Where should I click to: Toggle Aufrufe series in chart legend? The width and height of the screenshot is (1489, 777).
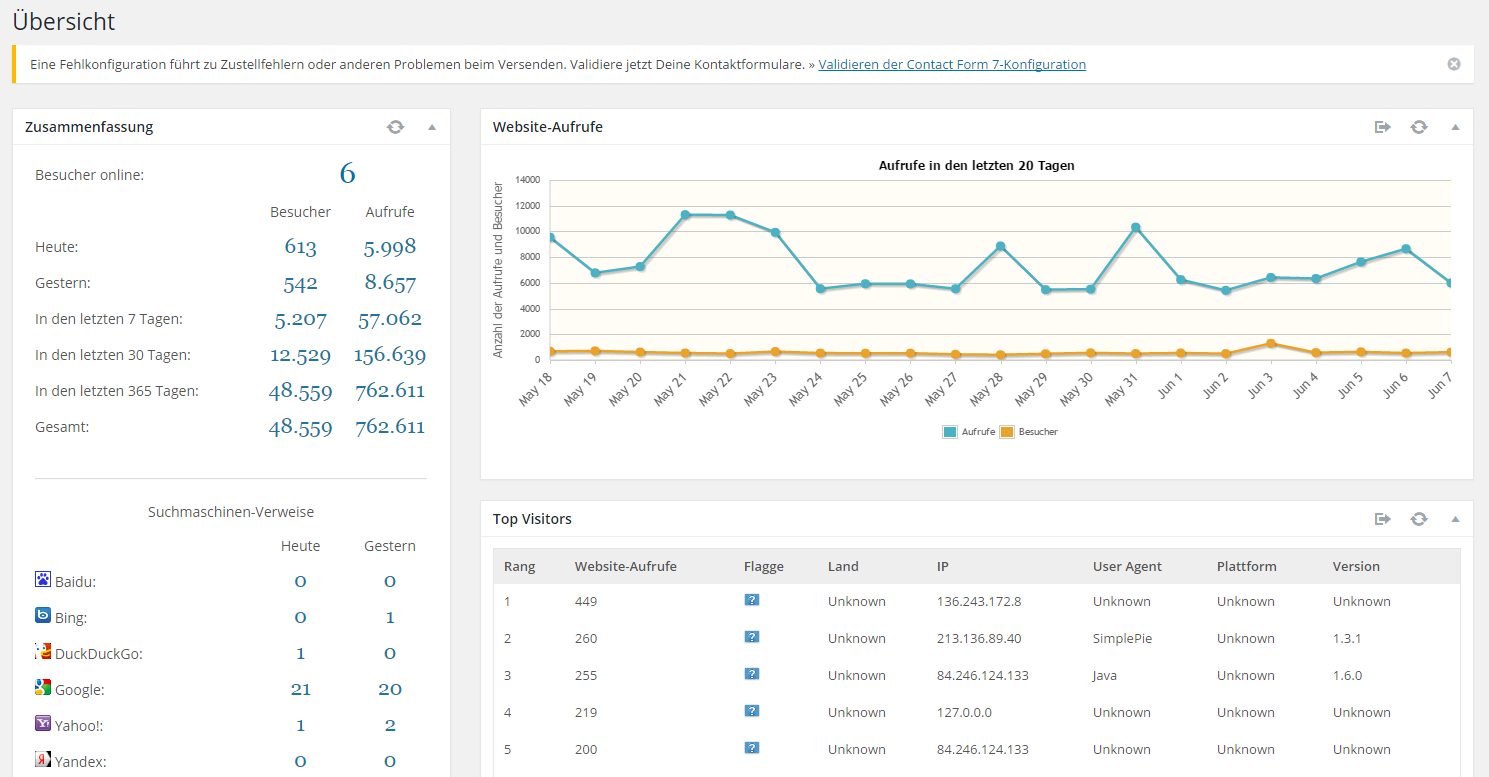[969, 432]
